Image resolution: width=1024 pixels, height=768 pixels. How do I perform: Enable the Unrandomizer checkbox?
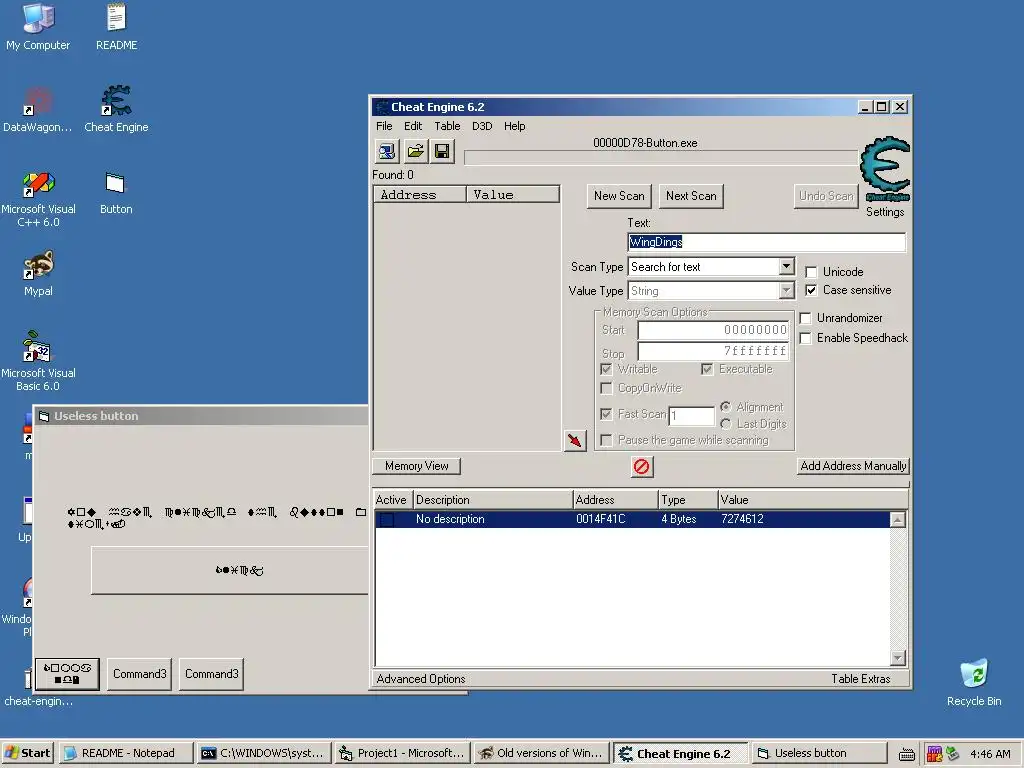pos(806,318)
